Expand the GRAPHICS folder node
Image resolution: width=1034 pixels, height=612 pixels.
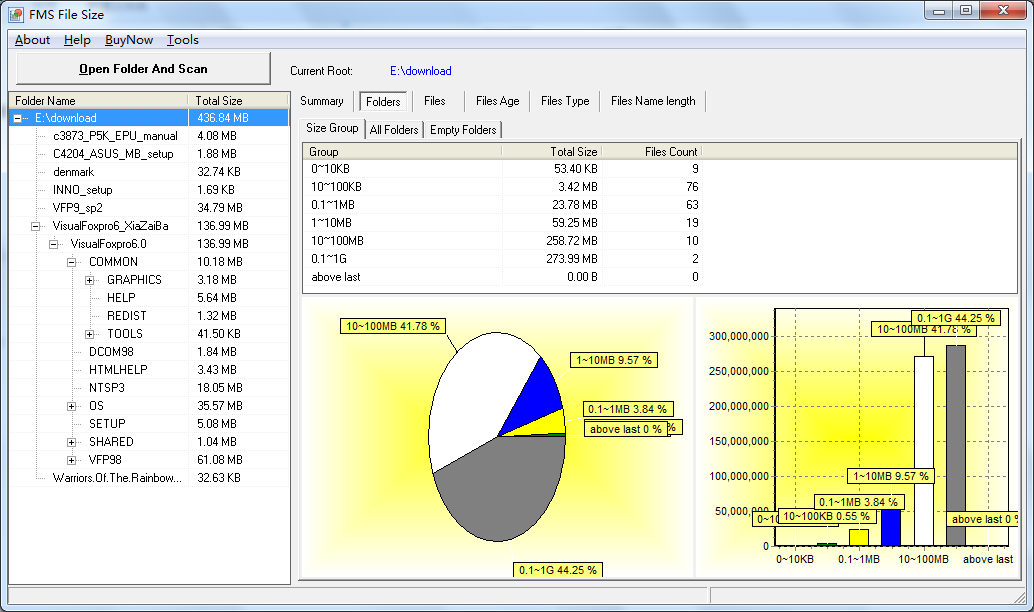[90, 280]
